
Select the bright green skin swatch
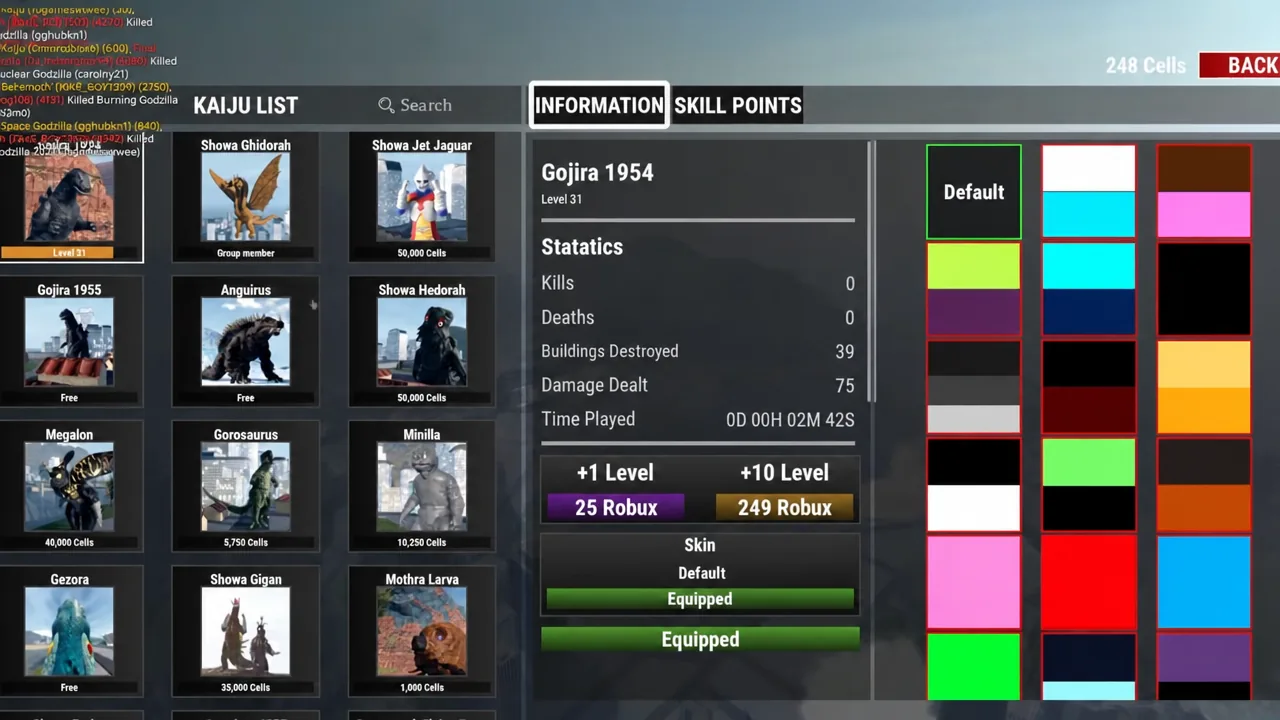(974, 667)
